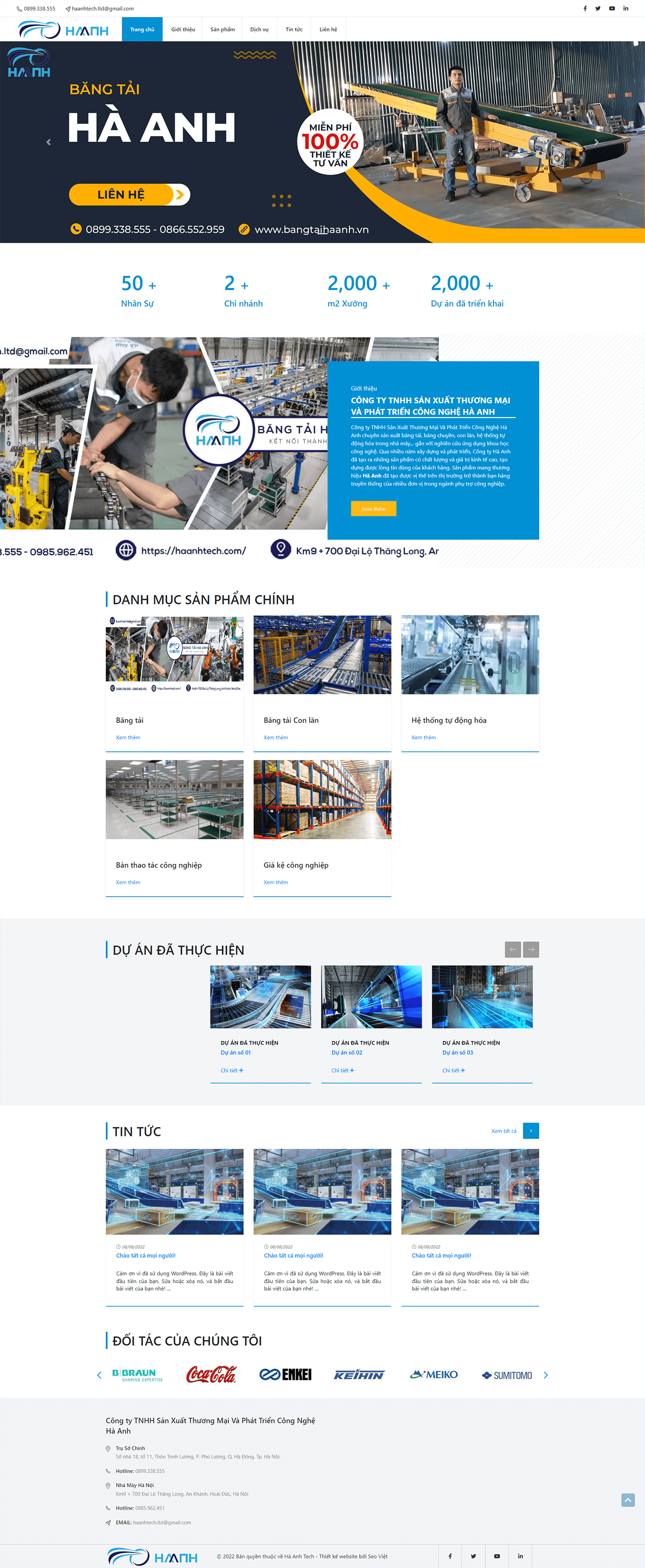Click next arrow in projects carousel
The width and height of the screenshot is (645, 1568).
tap(531, 950)
